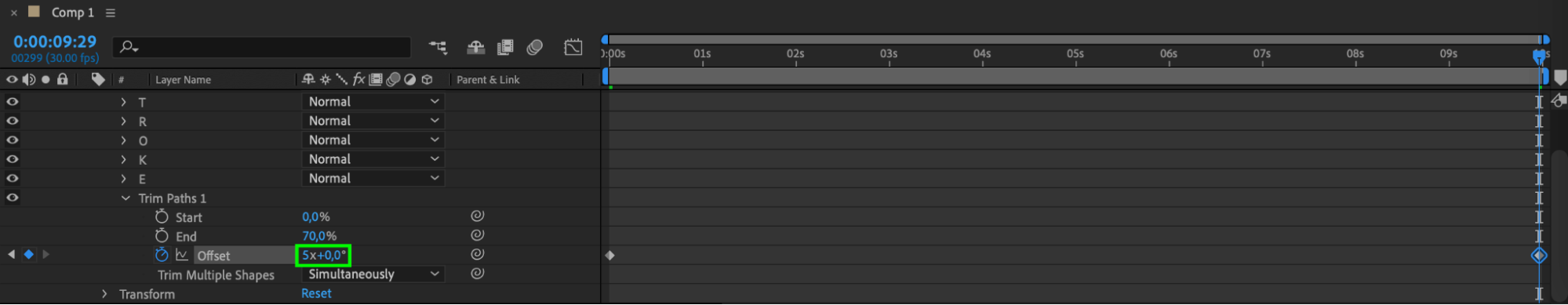This screenshot has height=305, width=1568.
Task: Enable frame blending for the composition
Action: tap(505, 48)
